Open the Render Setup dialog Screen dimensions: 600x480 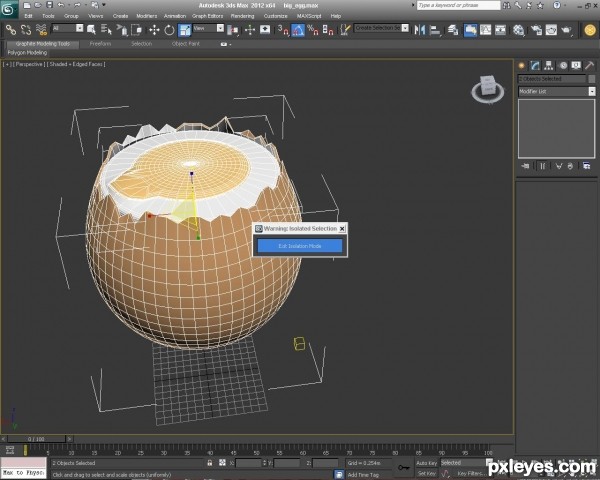[536, 29]
